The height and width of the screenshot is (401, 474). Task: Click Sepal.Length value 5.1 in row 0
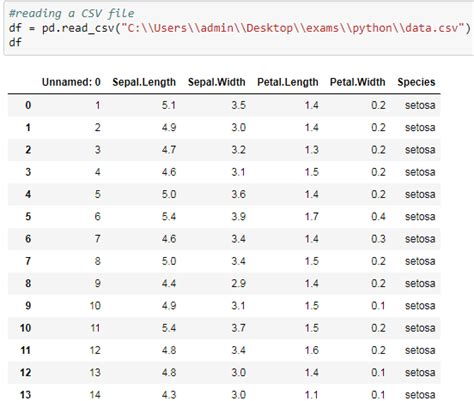[x=169, y=105]
